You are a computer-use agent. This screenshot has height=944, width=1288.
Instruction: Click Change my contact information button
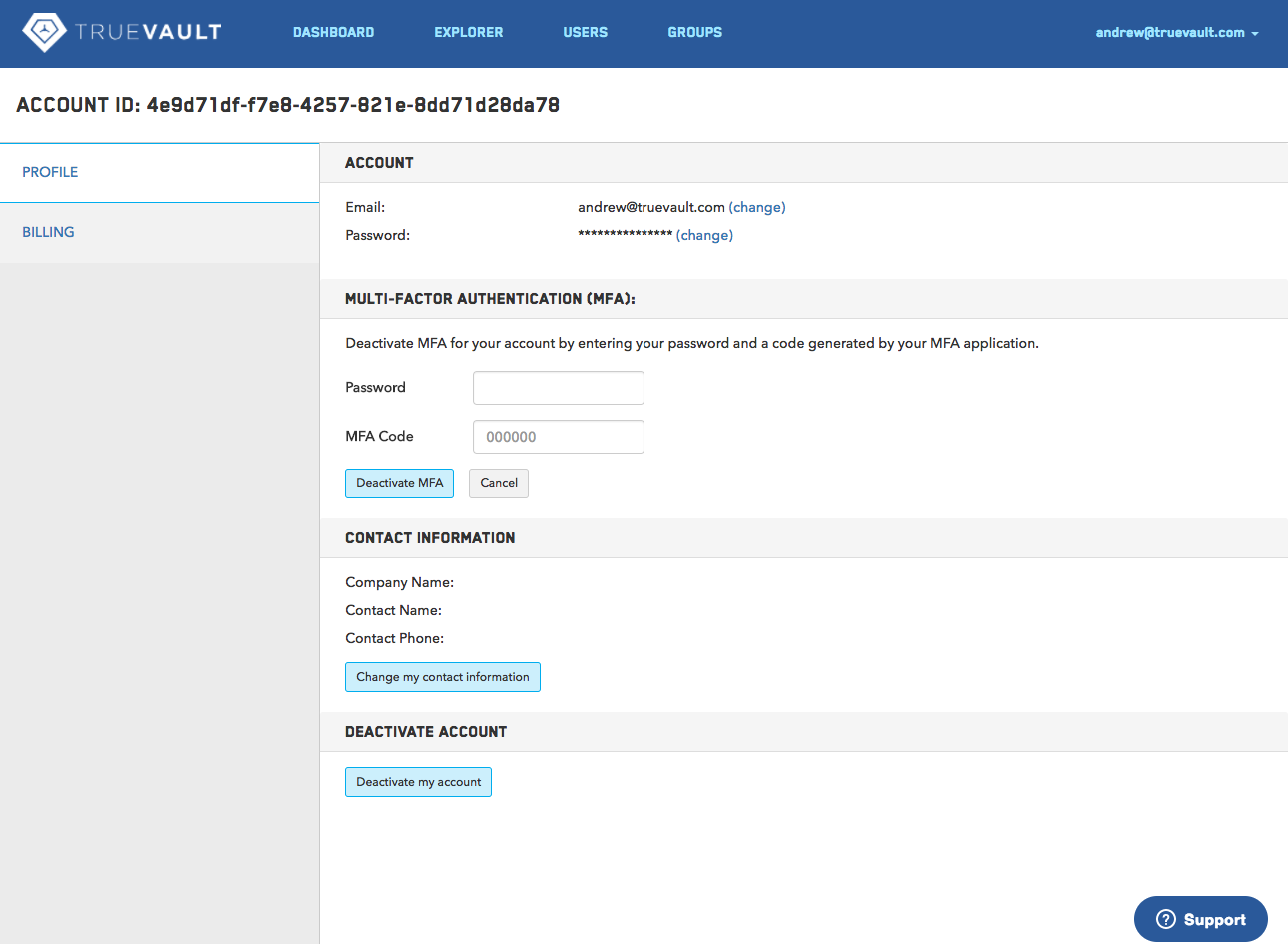click(443, 677)
